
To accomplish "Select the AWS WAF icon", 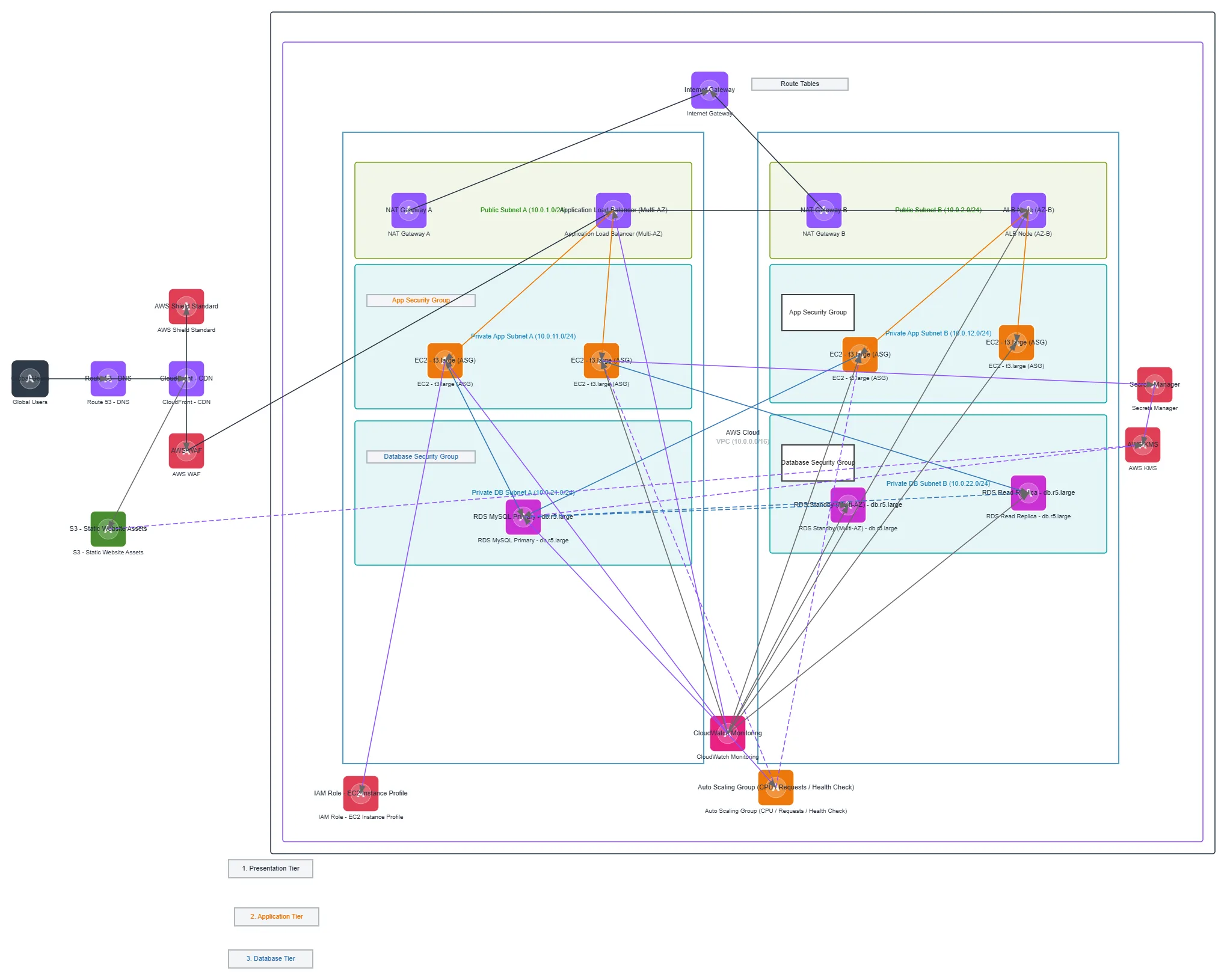I will tap(186, 451).
